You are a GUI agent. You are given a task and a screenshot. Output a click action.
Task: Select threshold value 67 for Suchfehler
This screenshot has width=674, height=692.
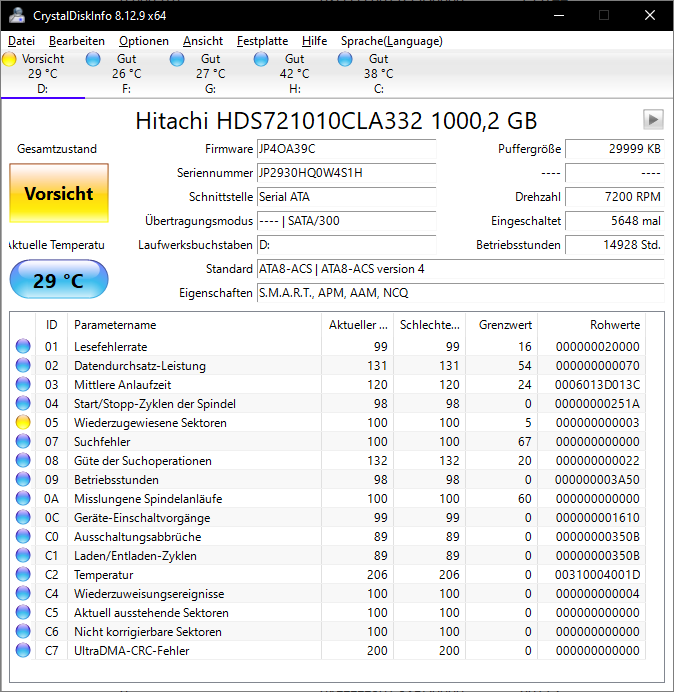pos(524,441)
